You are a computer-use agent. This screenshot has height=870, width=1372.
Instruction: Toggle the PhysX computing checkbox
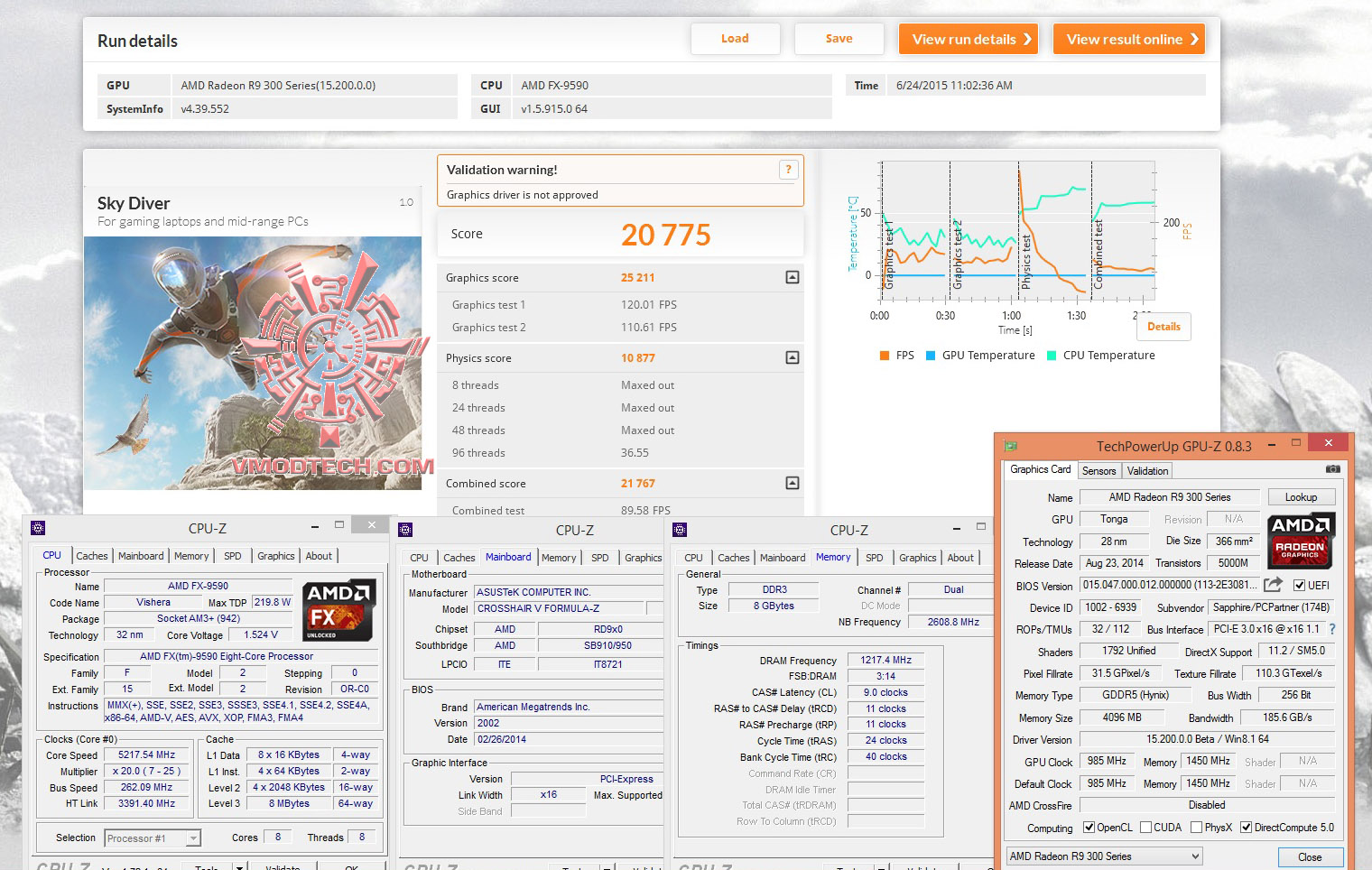click(1196, 827)
